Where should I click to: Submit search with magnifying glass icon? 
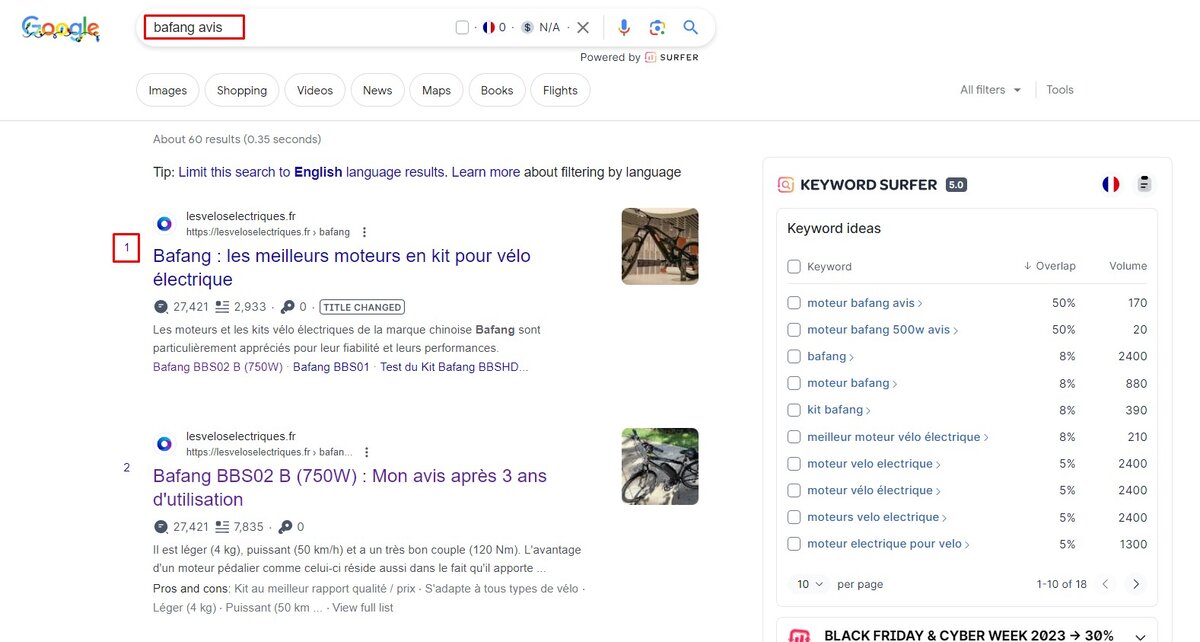pyautogui.click(x=691, y=28)
